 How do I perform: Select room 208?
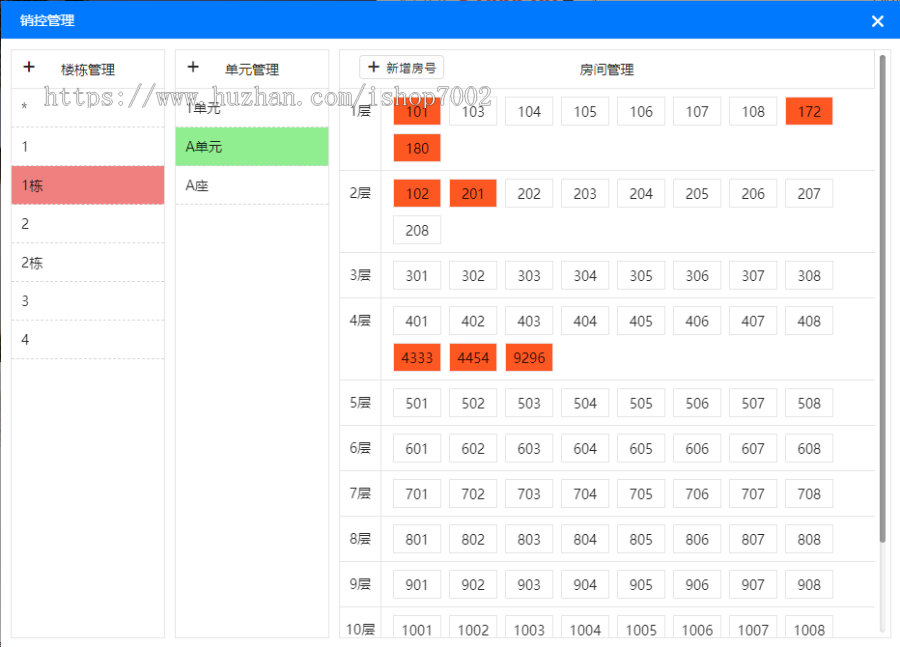[417, 230]
